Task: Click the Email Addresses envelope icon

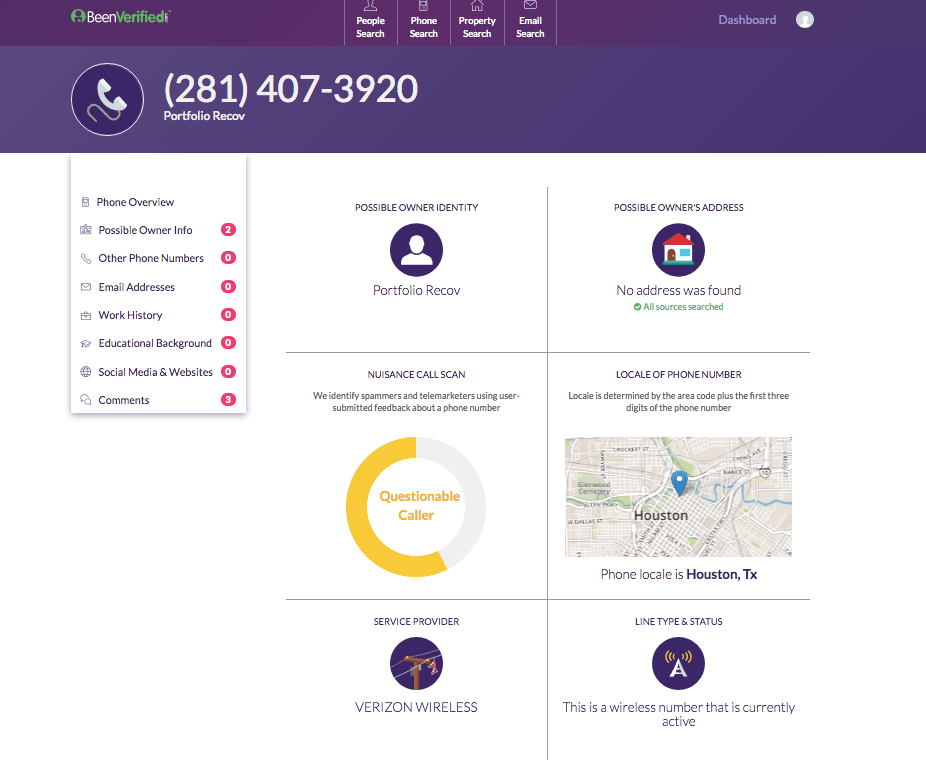Action: coord(86,287)
